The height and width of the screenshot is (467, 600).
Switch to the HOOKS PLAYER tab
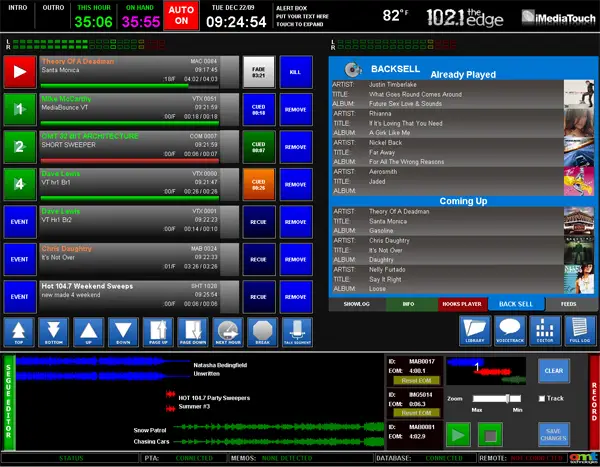tap(462, 304)
